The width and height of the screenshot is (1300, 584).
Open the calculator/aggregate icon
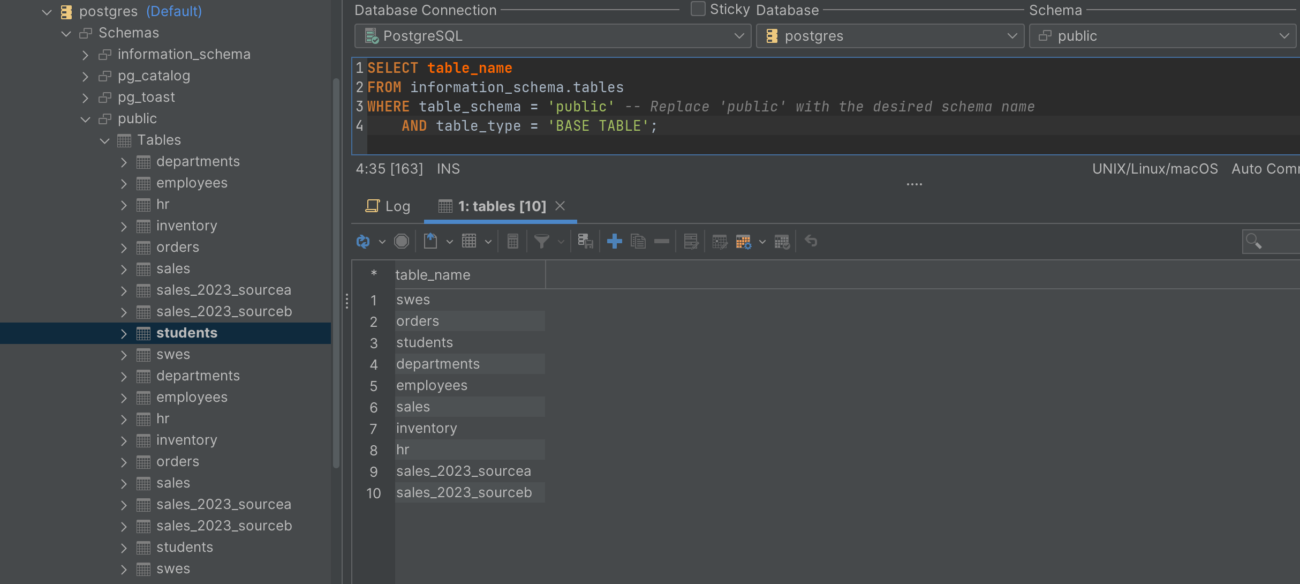[513, 241]
